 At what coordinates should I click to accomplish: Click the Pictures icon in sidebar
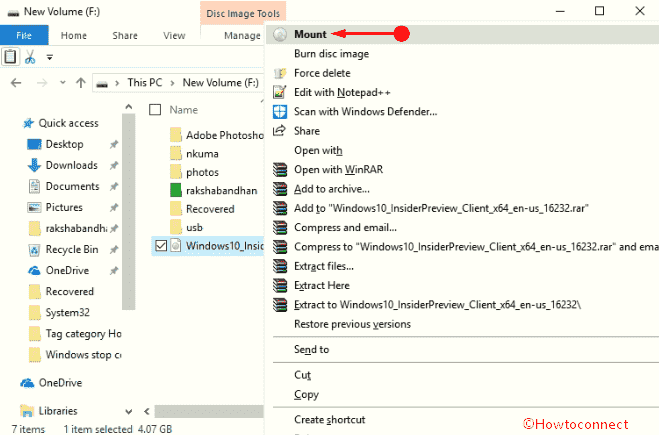pyautogui.click(x=34, y=207)
